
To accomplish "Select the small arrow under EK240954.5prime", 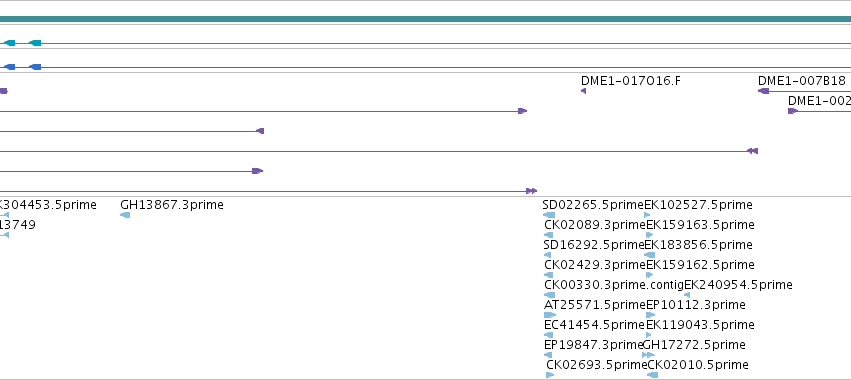I will (x=687, y=295).
